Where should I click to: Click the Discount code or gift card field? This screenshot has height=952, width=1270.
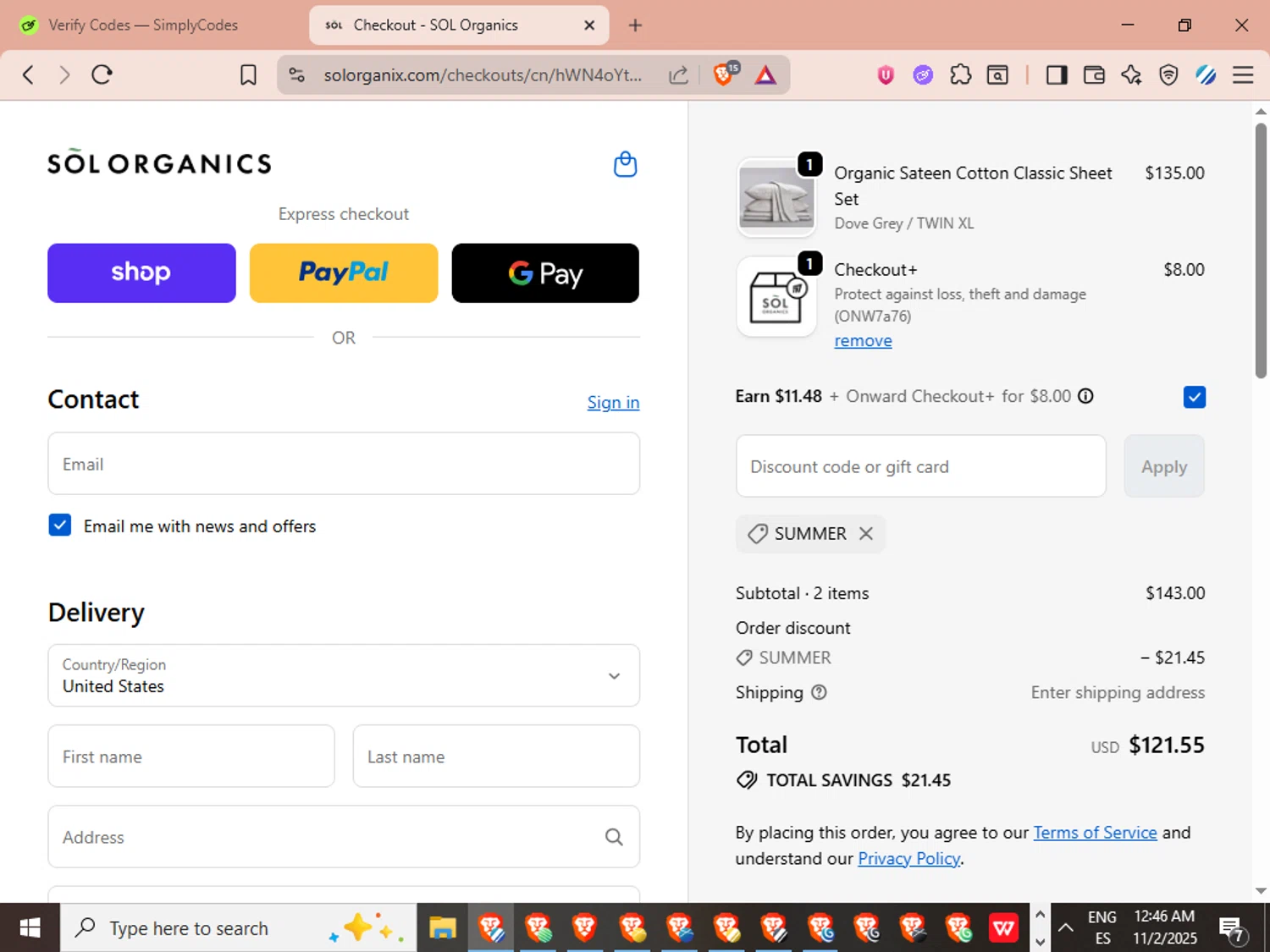pos(921,466)
